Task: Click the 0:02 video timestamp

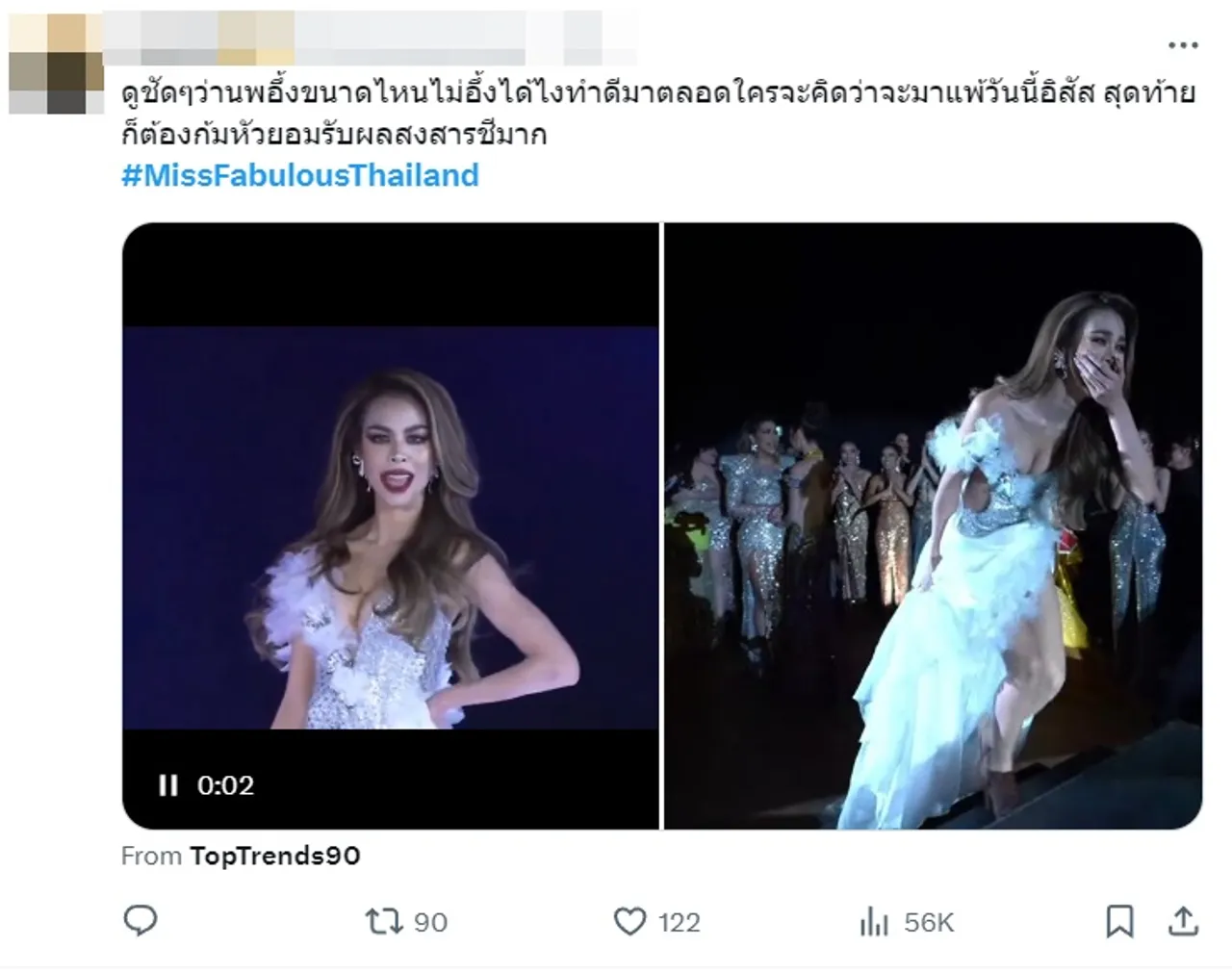Action: pos(226,785)
